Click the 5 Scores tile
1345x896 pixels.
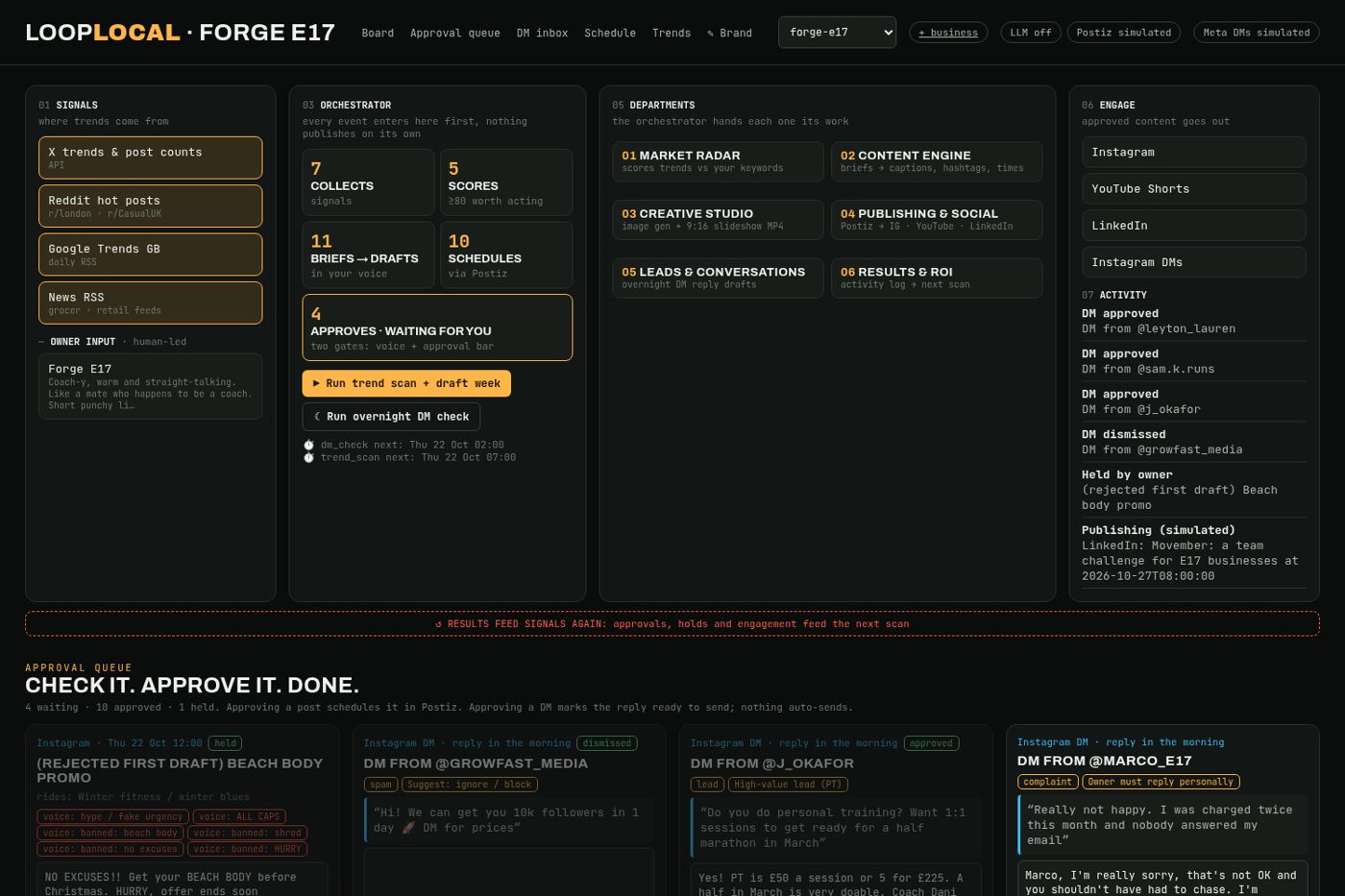tap(506, 182)
